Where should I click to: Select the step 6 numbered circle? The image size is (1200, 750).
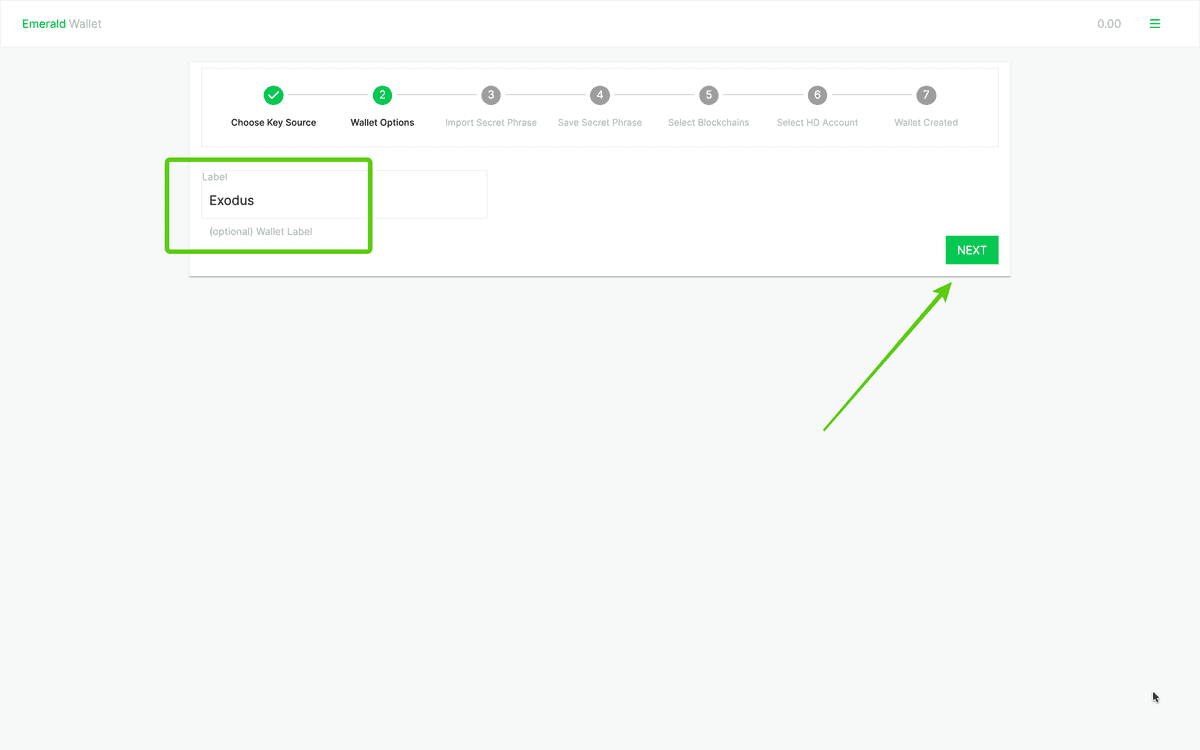click(817, 95)
